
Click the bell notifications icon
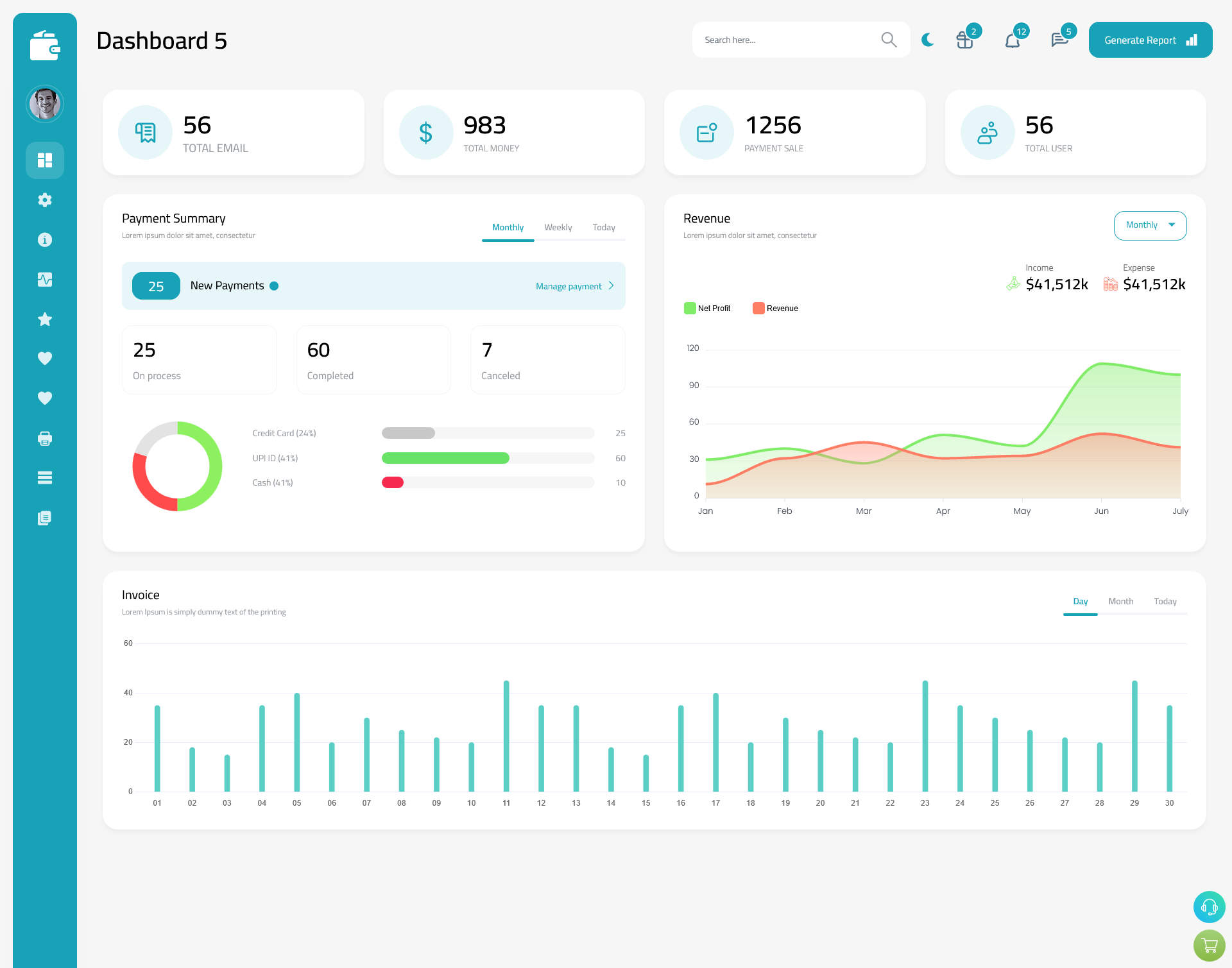tap(1012, 40)
